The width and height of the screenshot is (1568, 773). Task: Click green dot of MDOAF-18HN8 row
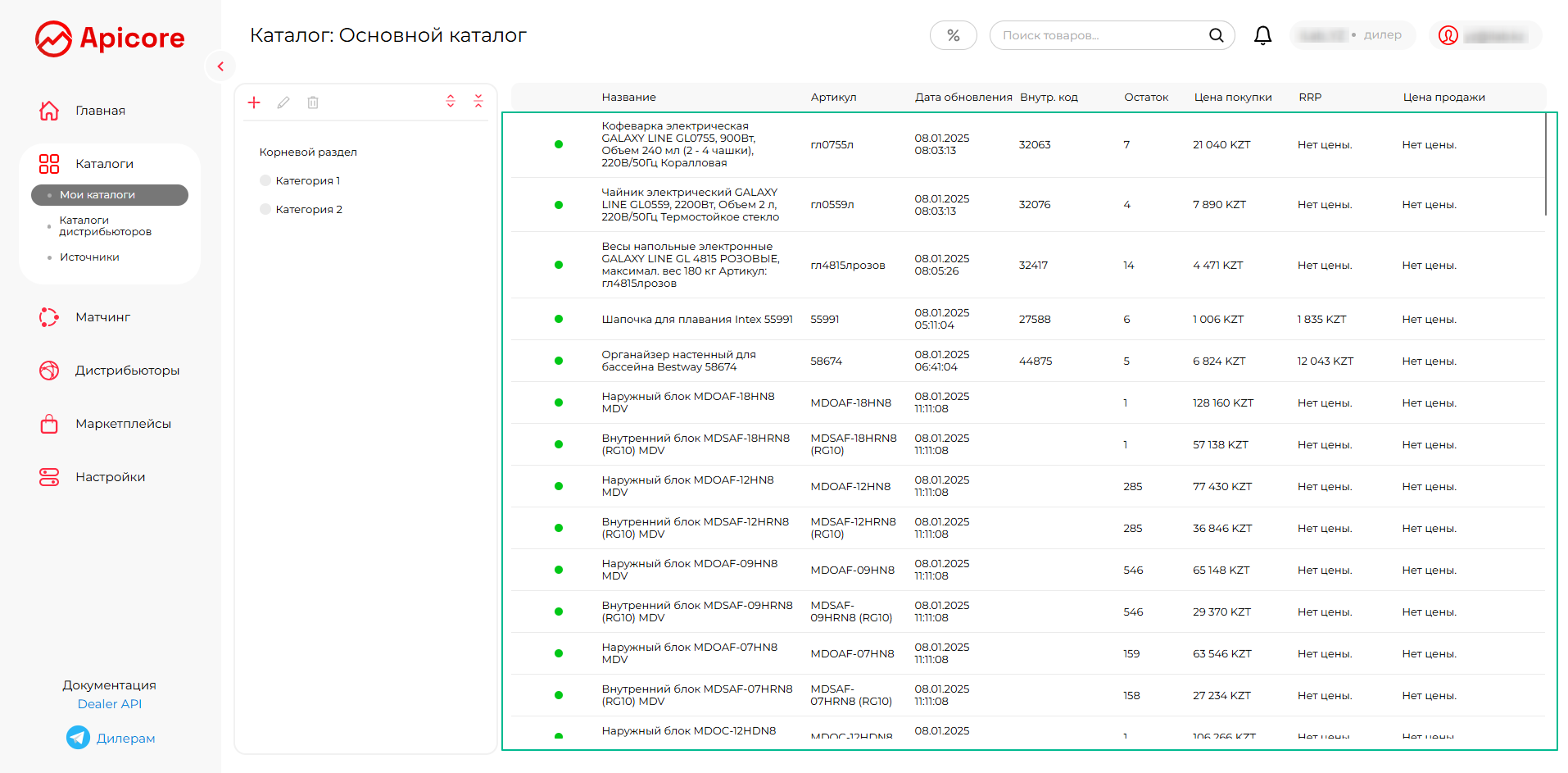coord(559,402)
